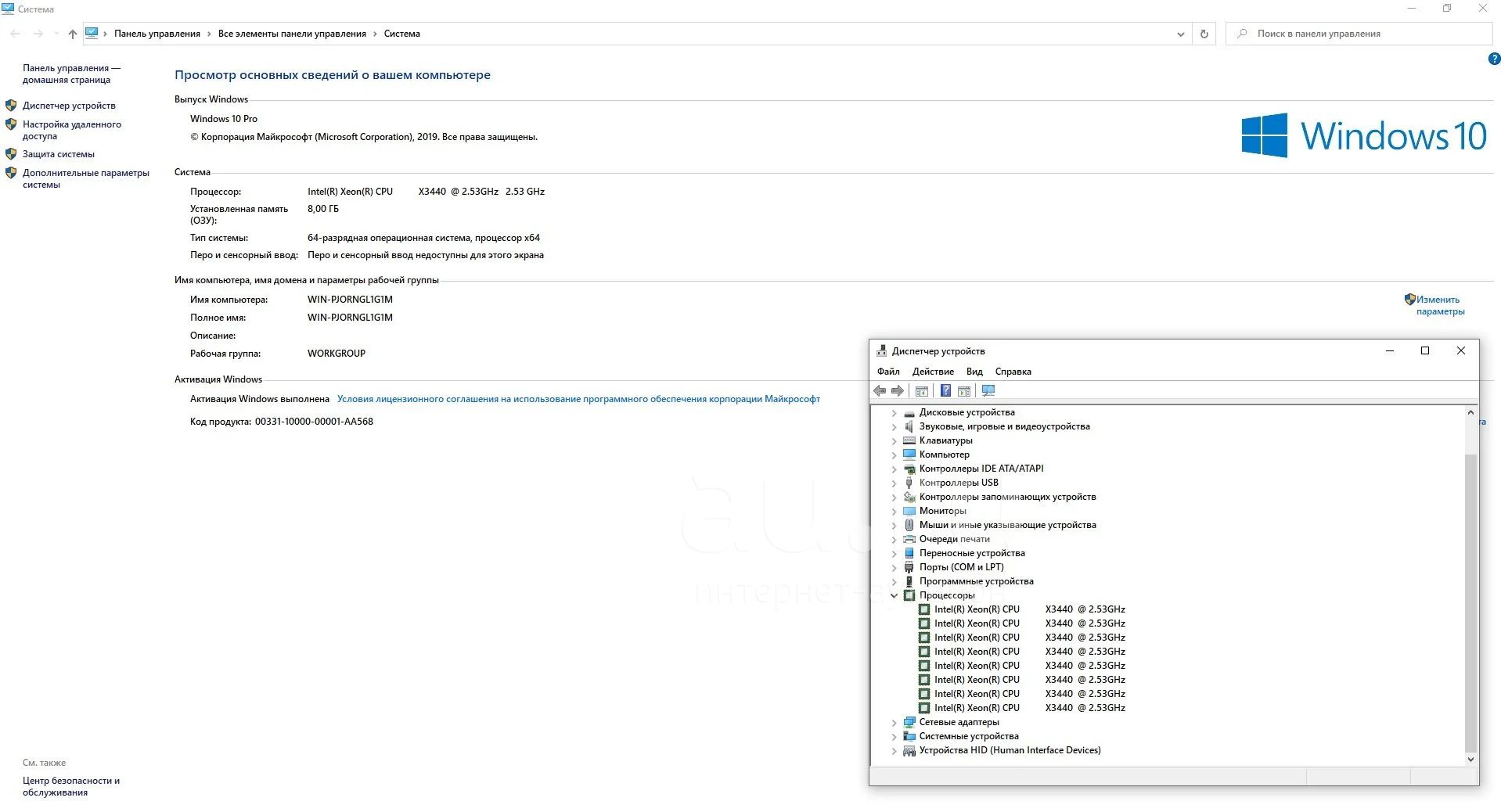
Task: Expand Клавиатуры node
Action: pyautogui.click(x=894, y=441)
